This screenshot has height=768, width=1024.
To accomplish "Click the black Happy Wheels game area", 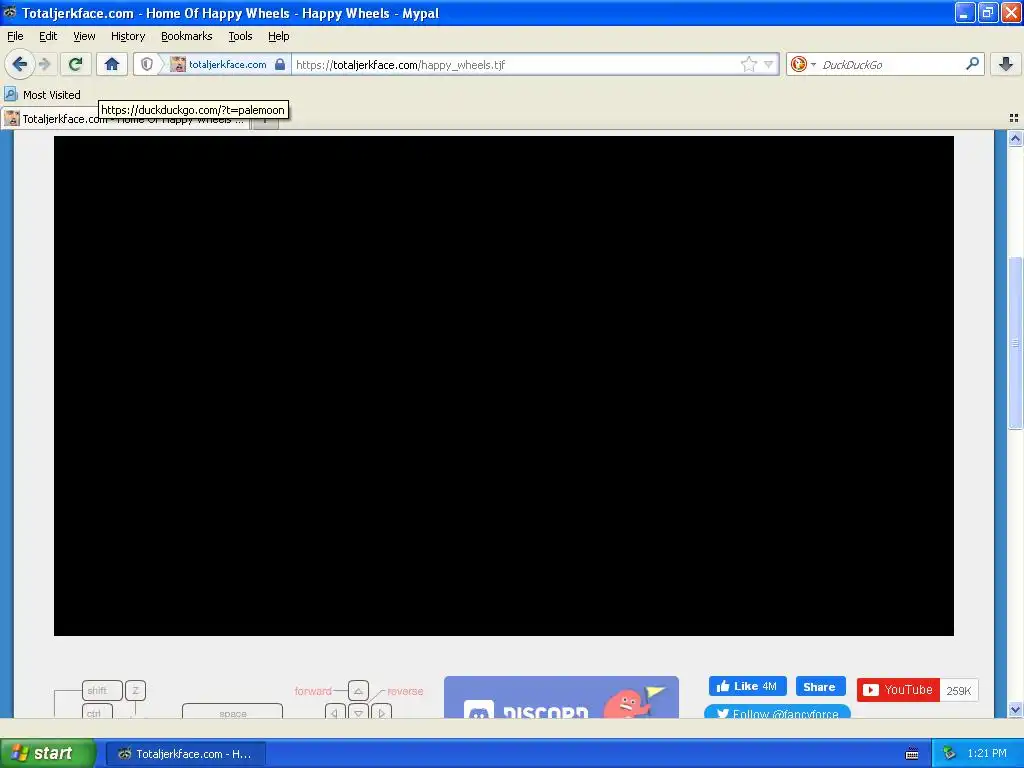I will coord(504,385).
